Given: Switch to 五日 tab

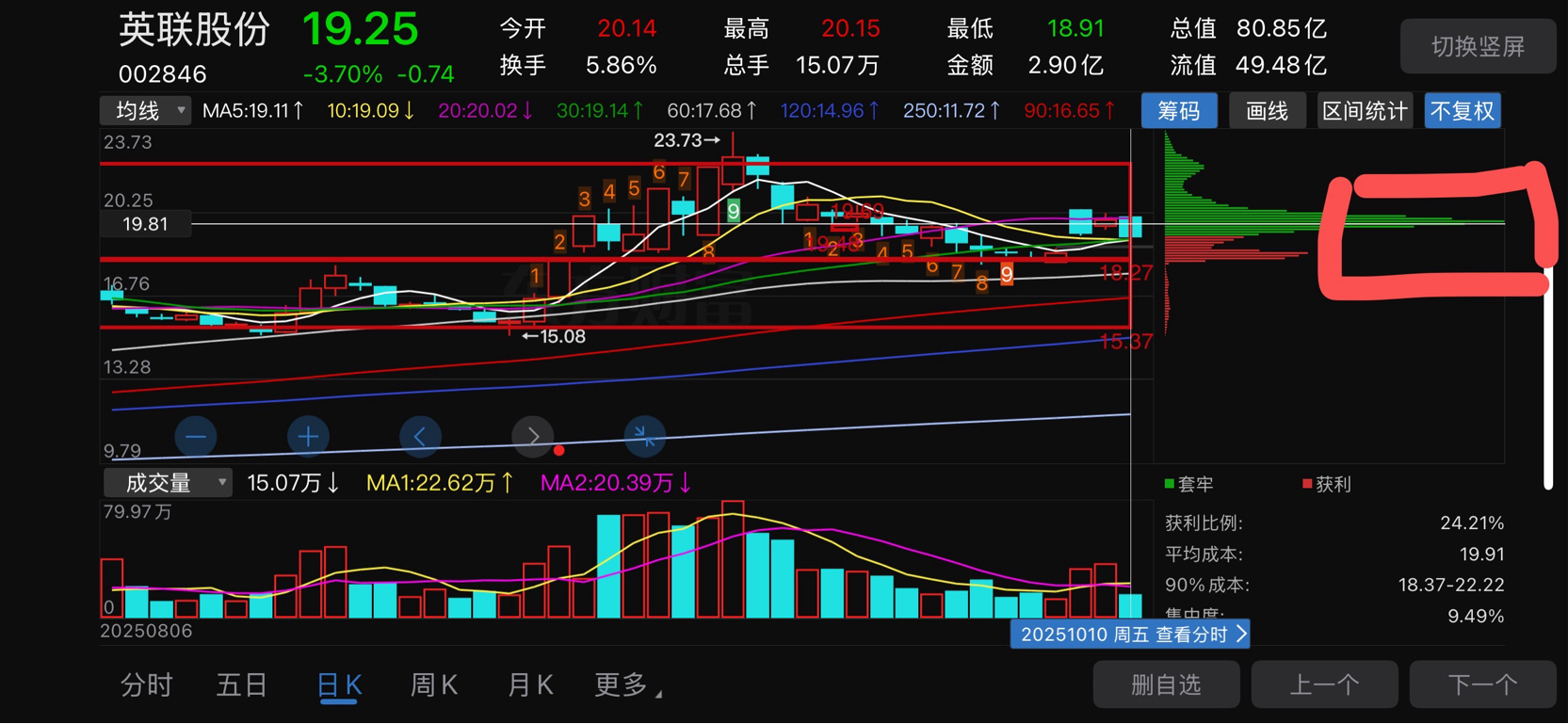Looking at the screenshot, I should 243,685.
